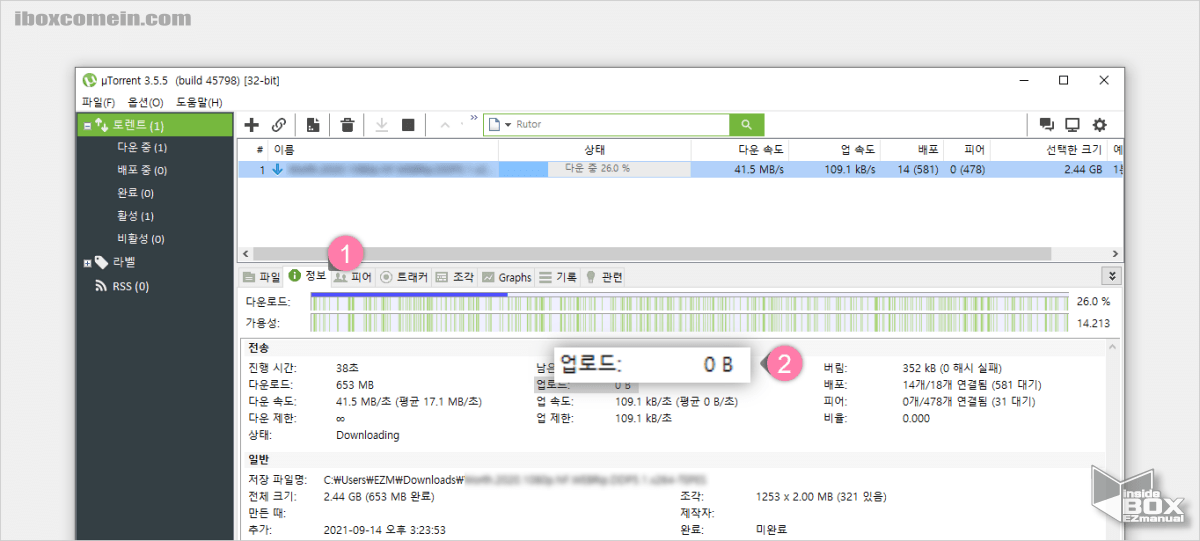Click the 0 (478) peers cell
The width and height of the screenshot is (1200, 541).
967,169
